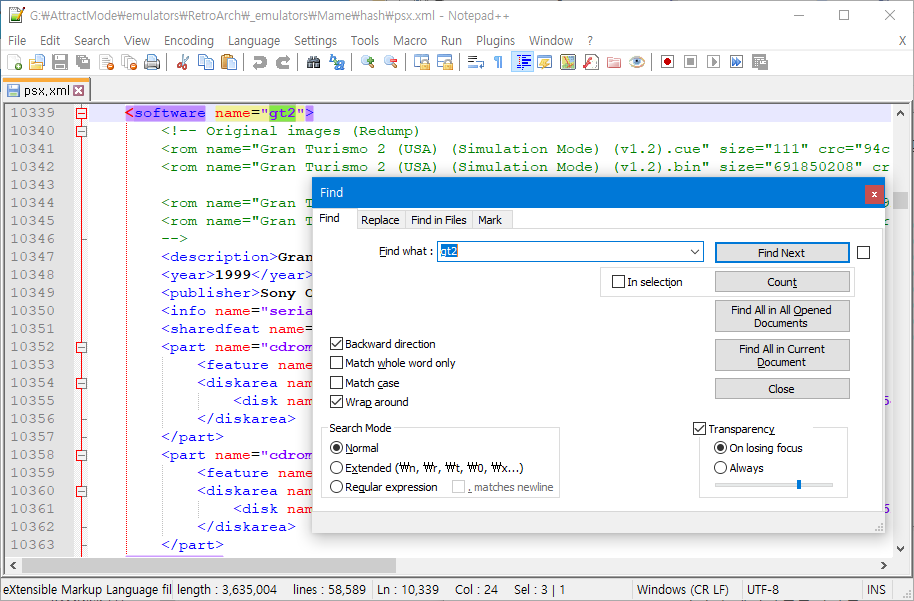Collapse the comment fold on line 10340
914x601 pixels.
tap(82, 131)
